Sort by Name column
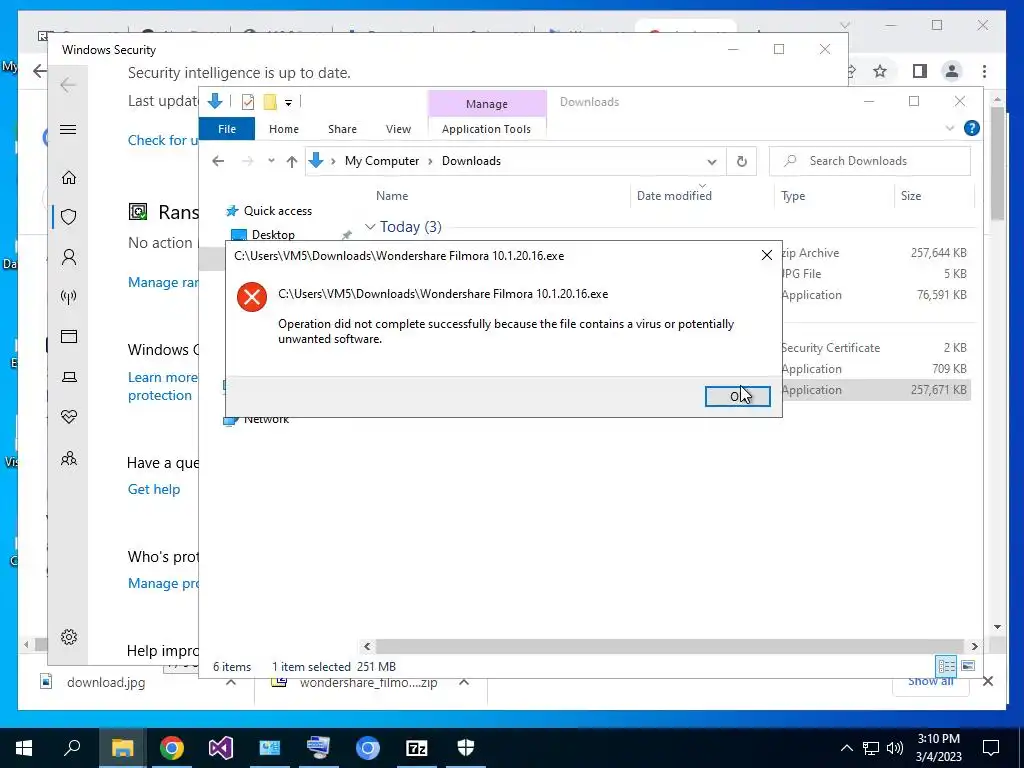The image size is (1024, 768). tap(392, 195)
